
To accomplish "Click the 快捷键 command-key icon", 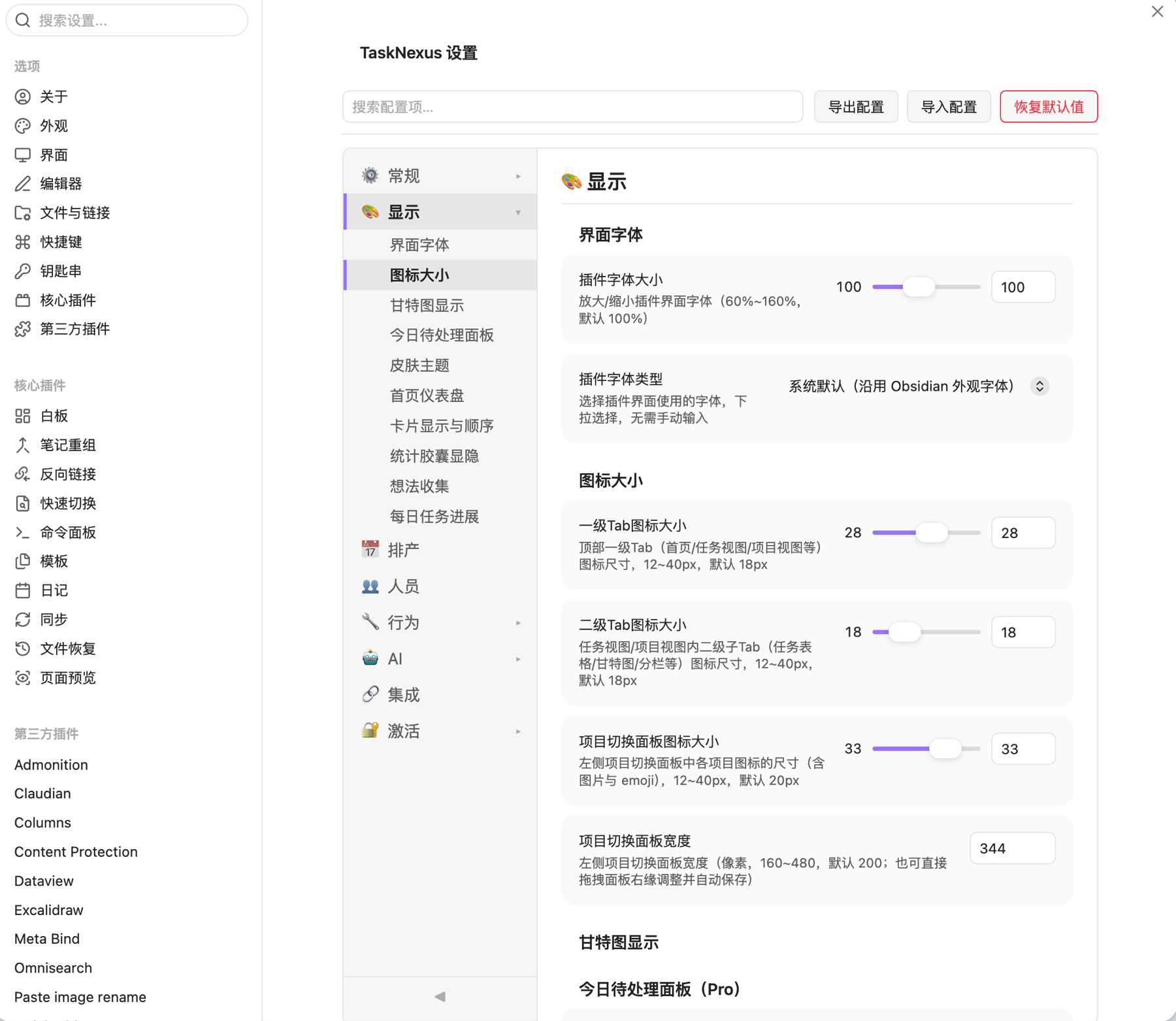I will point(23,242).
